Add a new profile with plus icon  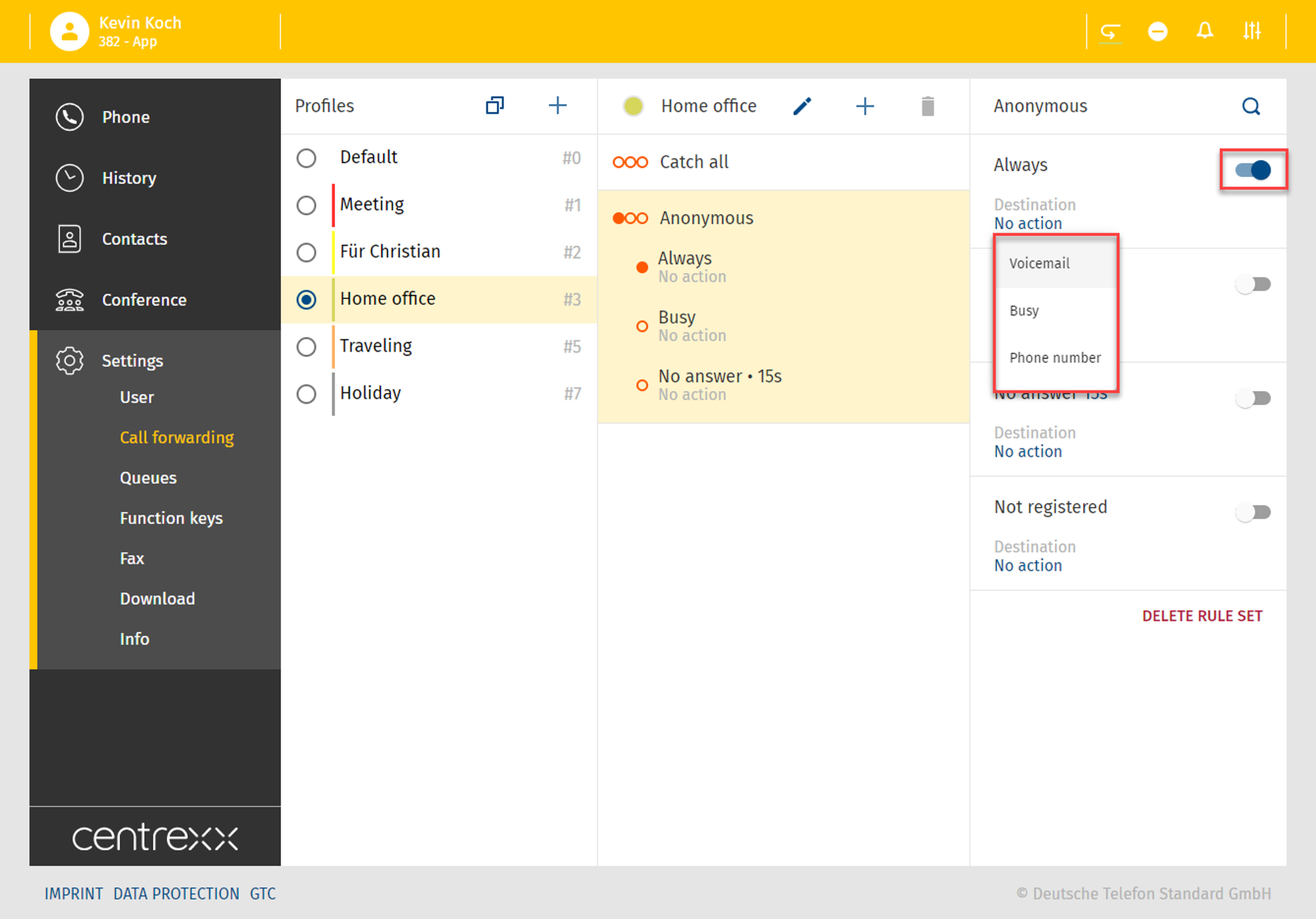[x=557, y=105]
